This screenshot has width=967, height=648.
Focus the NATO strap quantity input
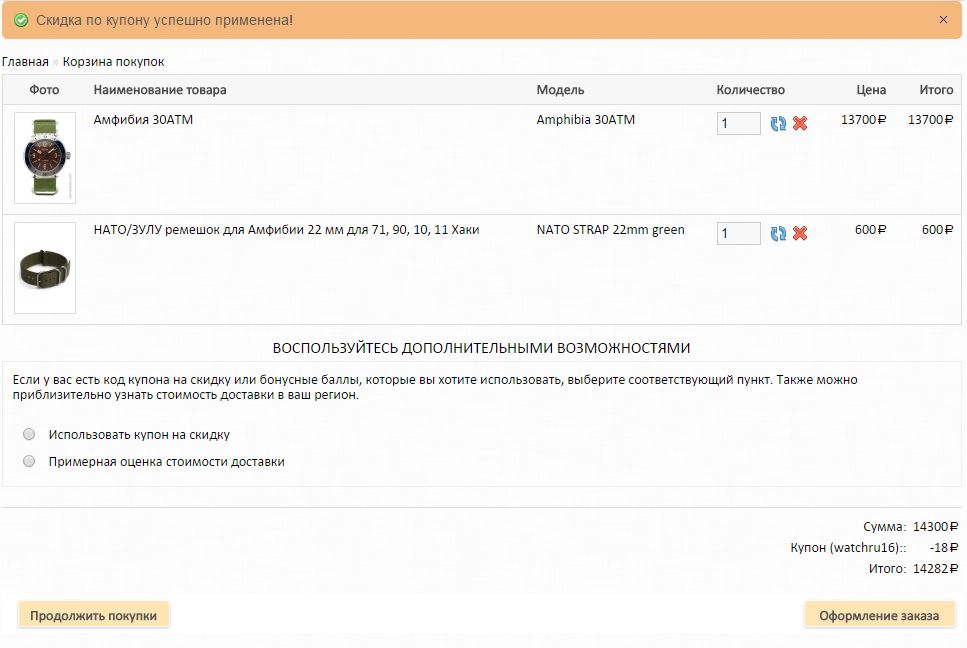[x=738, y=234]
